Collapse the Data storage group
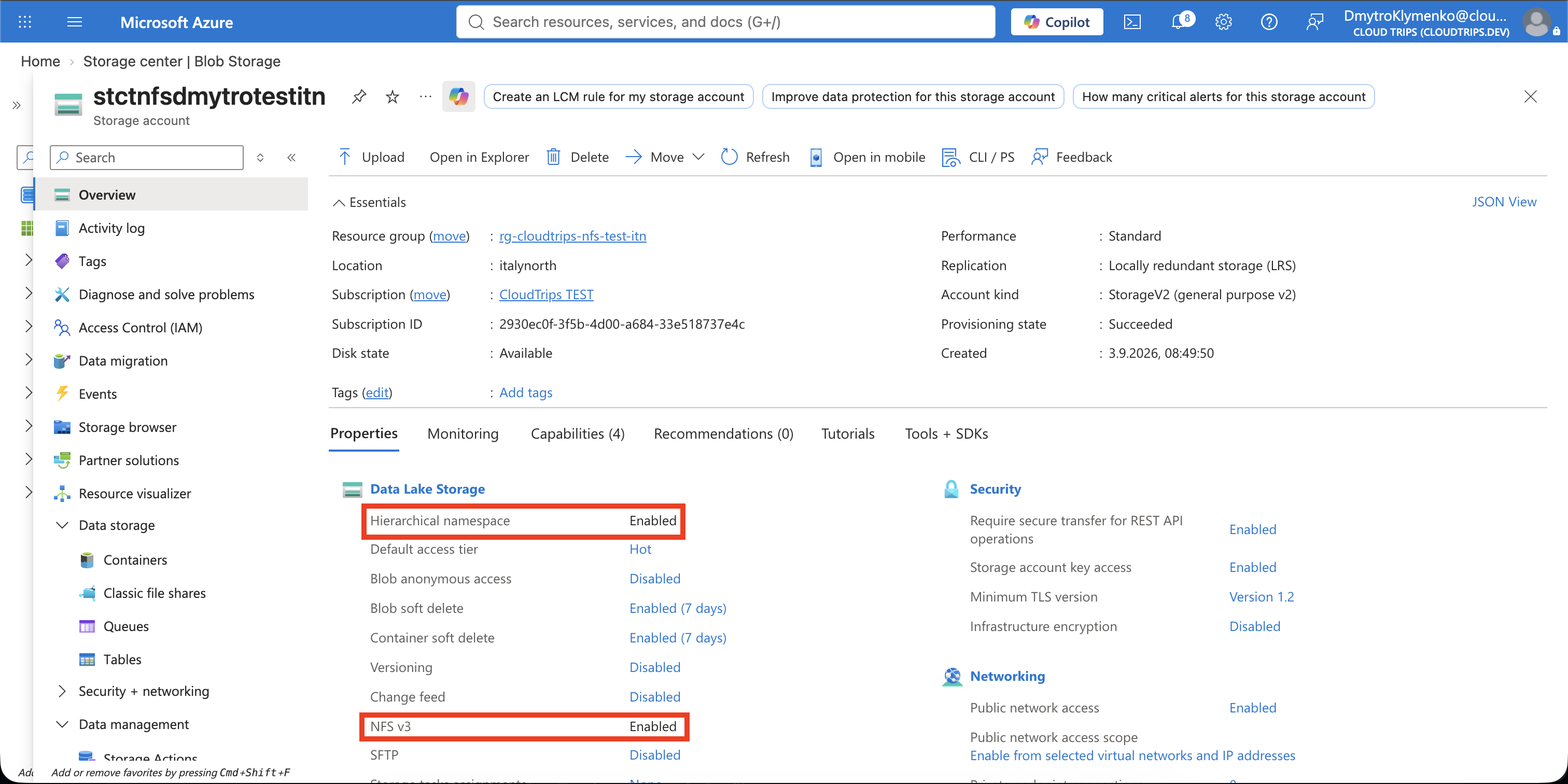The height and width of the screenshot is (784, 1568). click(62, 525)
